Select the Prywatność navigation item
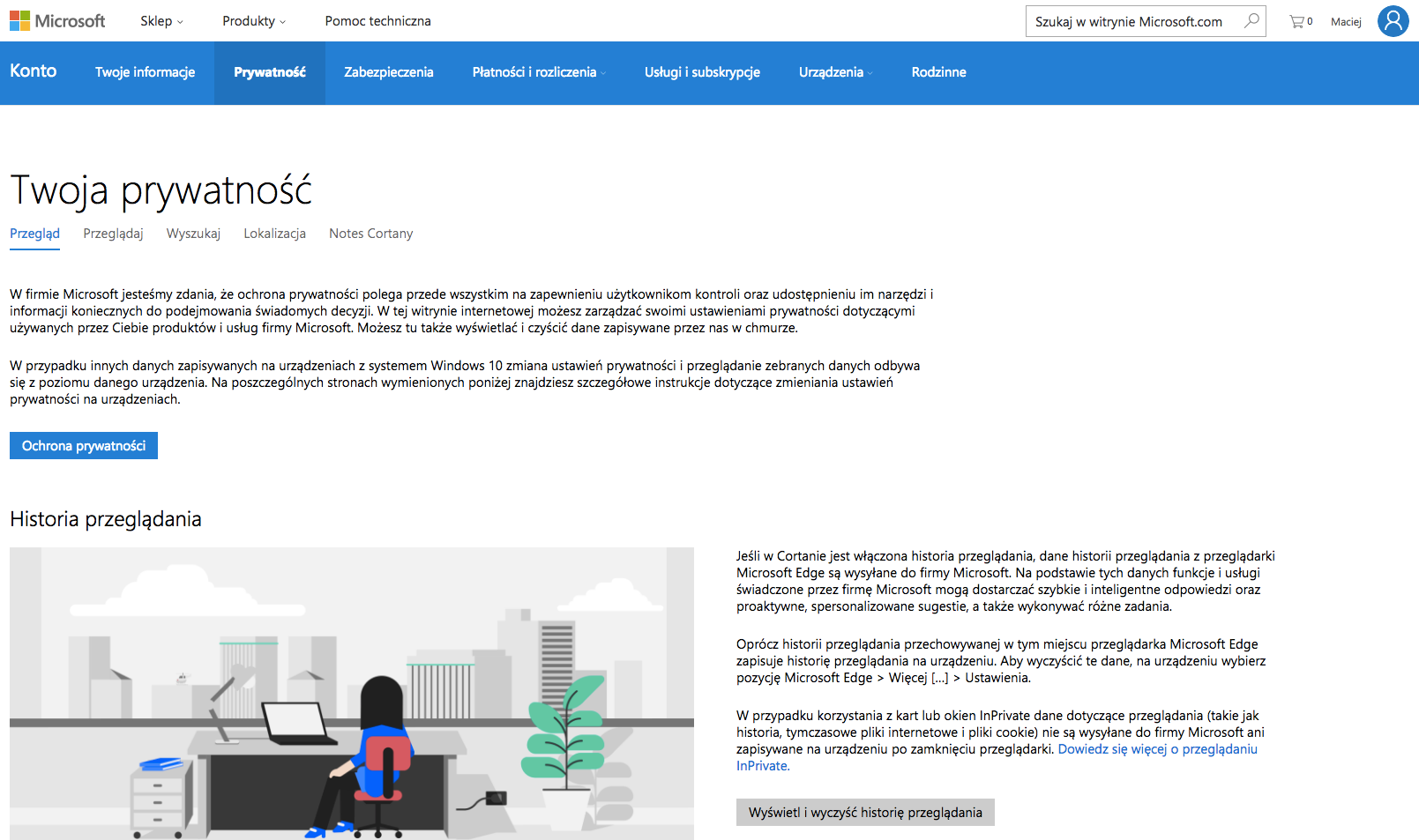 (x=270, y=72)
